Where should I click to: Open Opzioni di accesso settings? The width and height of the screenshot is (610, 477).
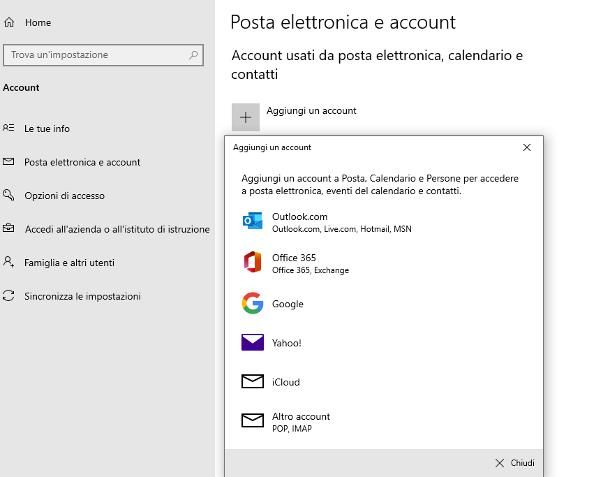click(65, 195)
